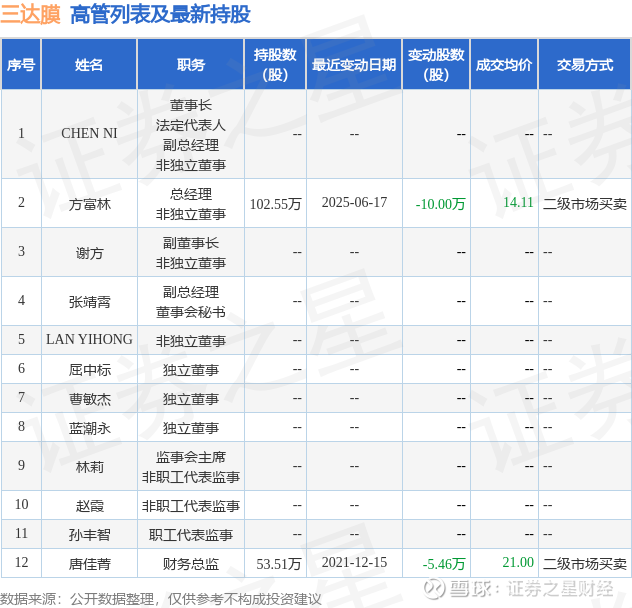
Task: Click 二级市场买卖 in 唐佳菁's row
Action: click(x=585, y=564)
